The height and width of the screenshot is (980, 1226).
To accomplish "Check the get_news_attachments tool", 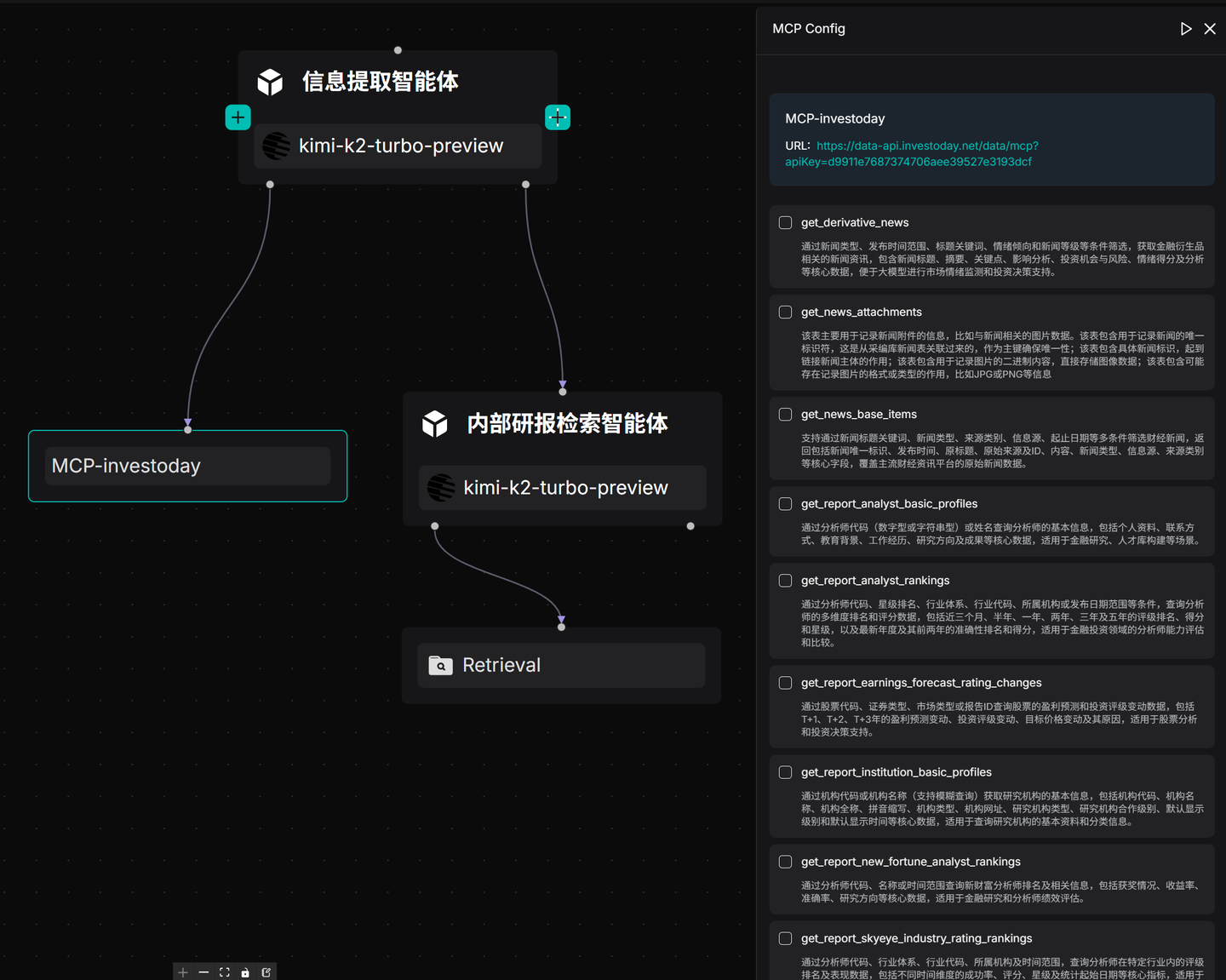I will coord(784,312).
